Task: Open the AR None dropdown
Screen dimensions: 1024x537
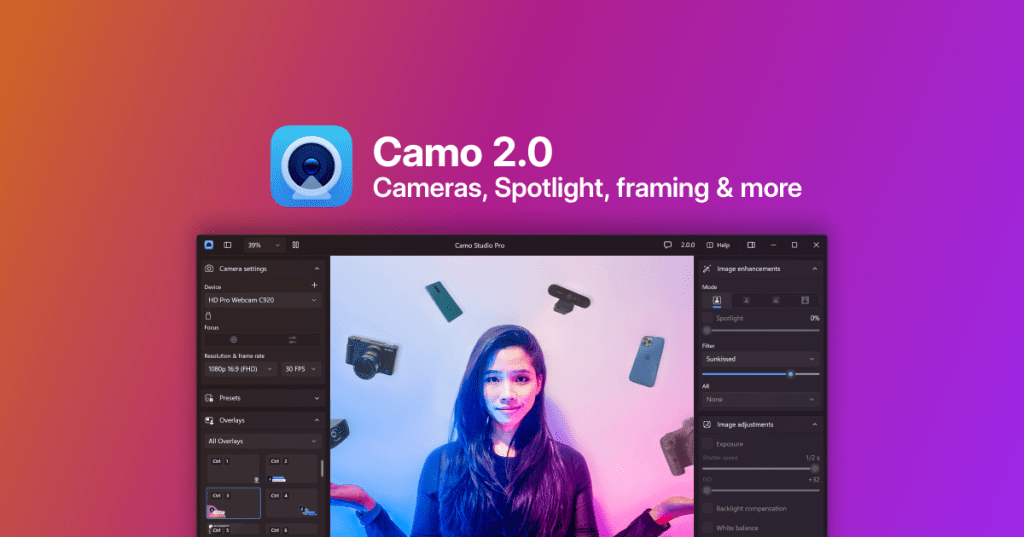Action: tap(761, 399)
